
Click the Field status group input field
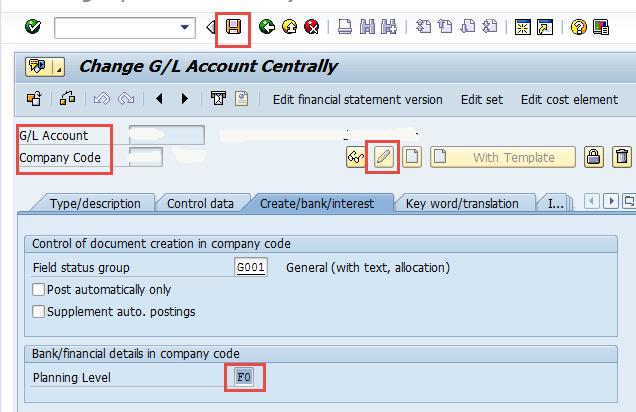pos(250,268)
